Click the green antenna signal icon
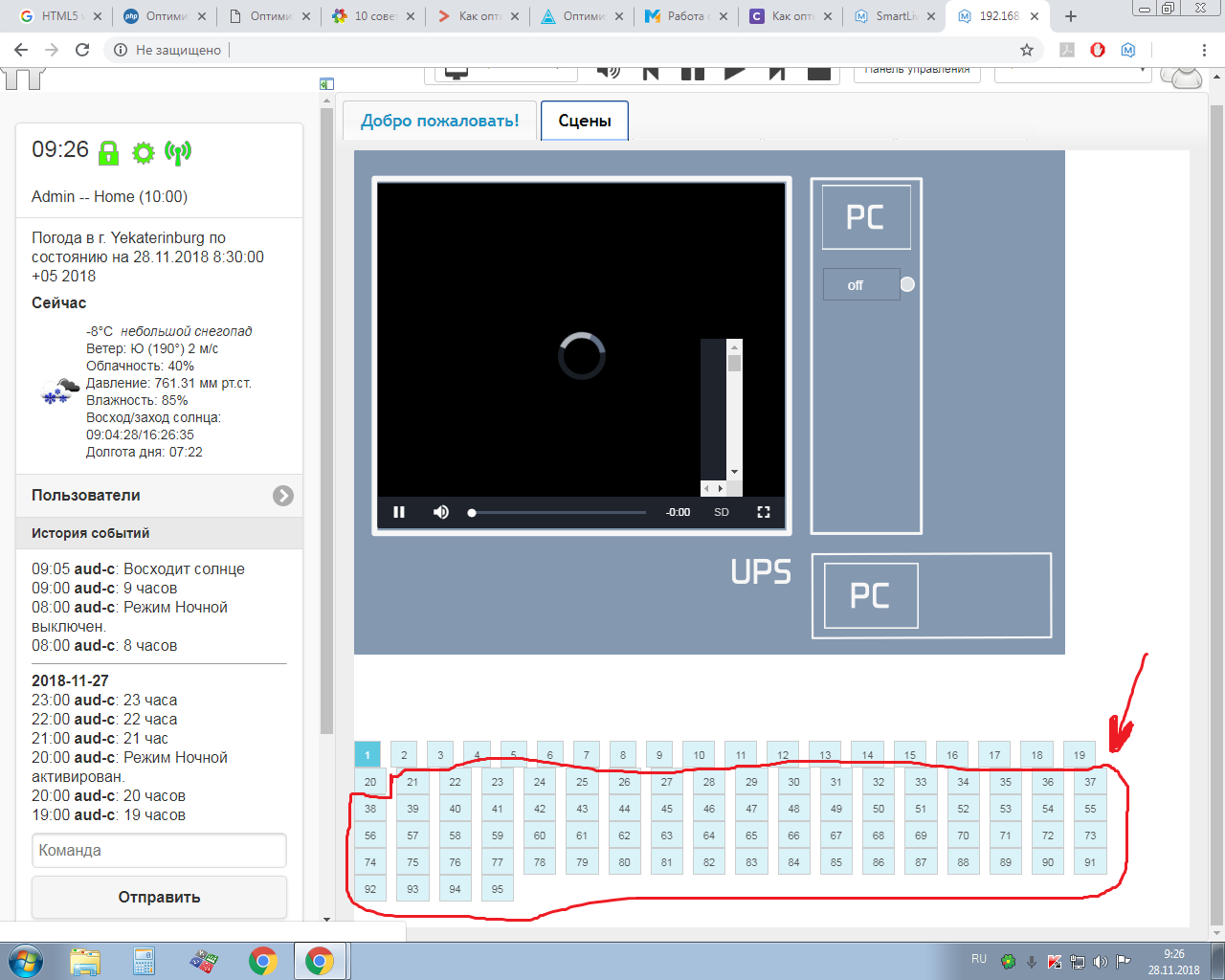Image resolution: width=1225 pixels, height=980 pixels. point(178,152)
